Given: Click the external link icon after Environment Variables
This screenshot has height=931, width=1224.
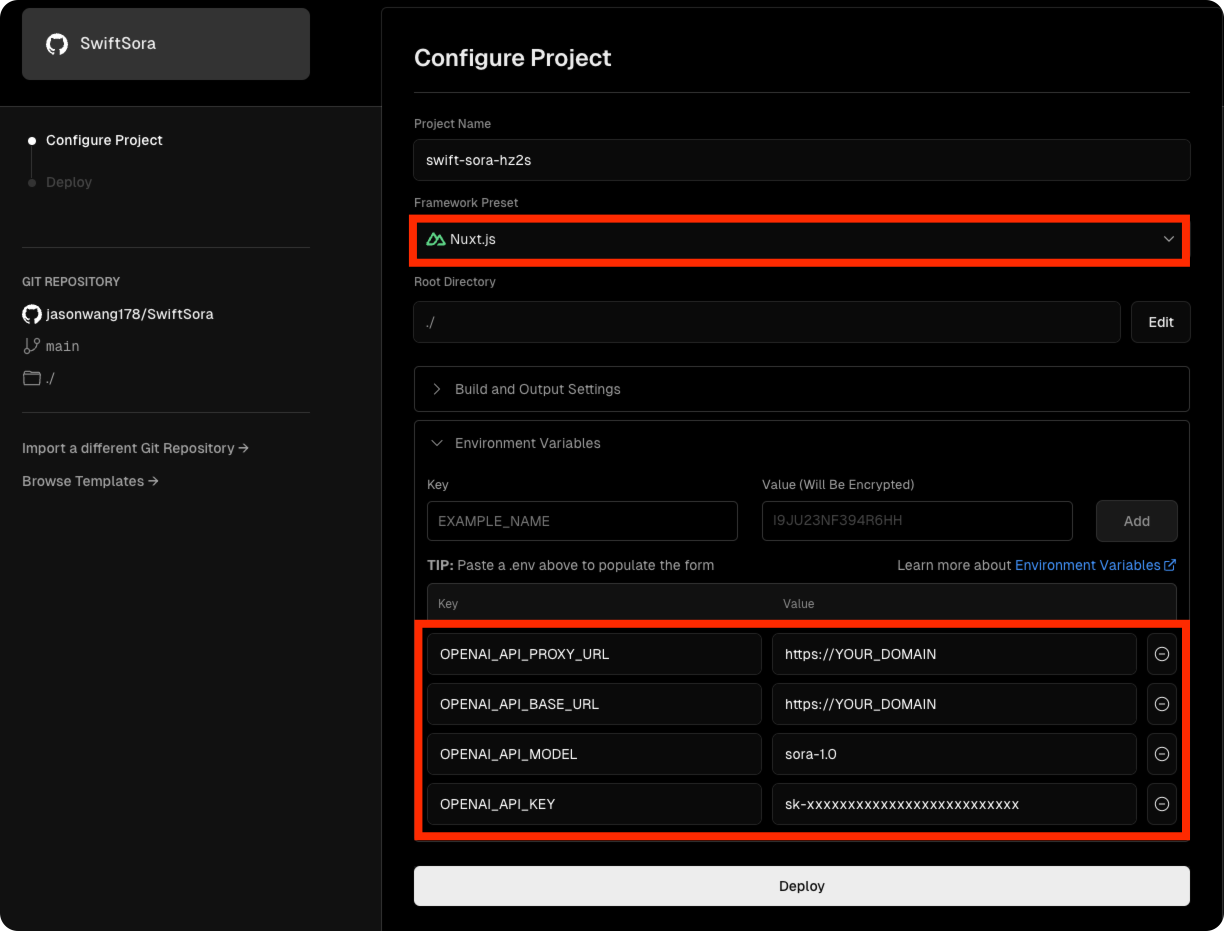Looking at the screenshot, I should click(x=1170, y=565).
